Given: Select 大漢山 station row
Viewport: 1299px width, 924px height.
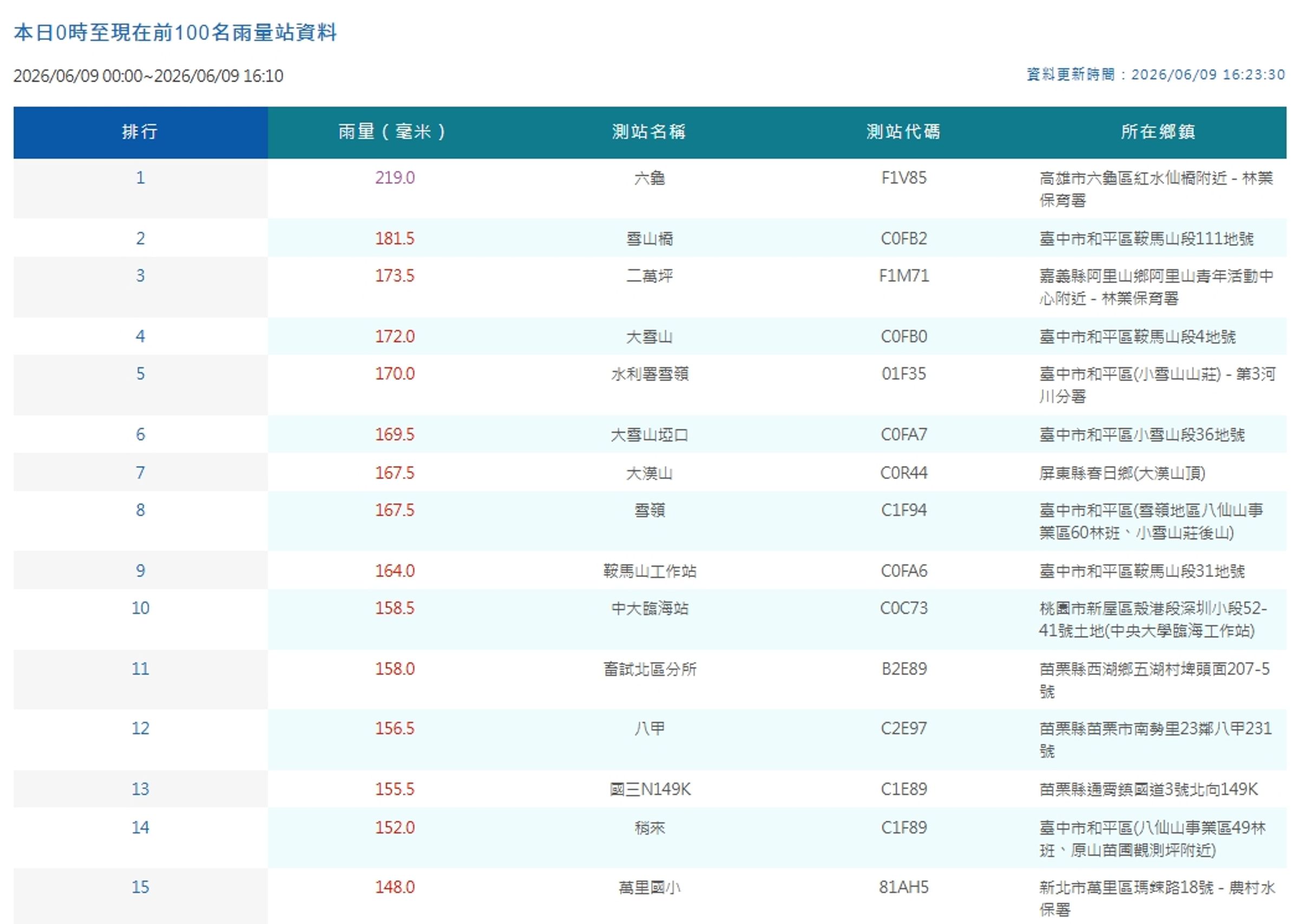Looking at the screenshot, I should (650, 472).
